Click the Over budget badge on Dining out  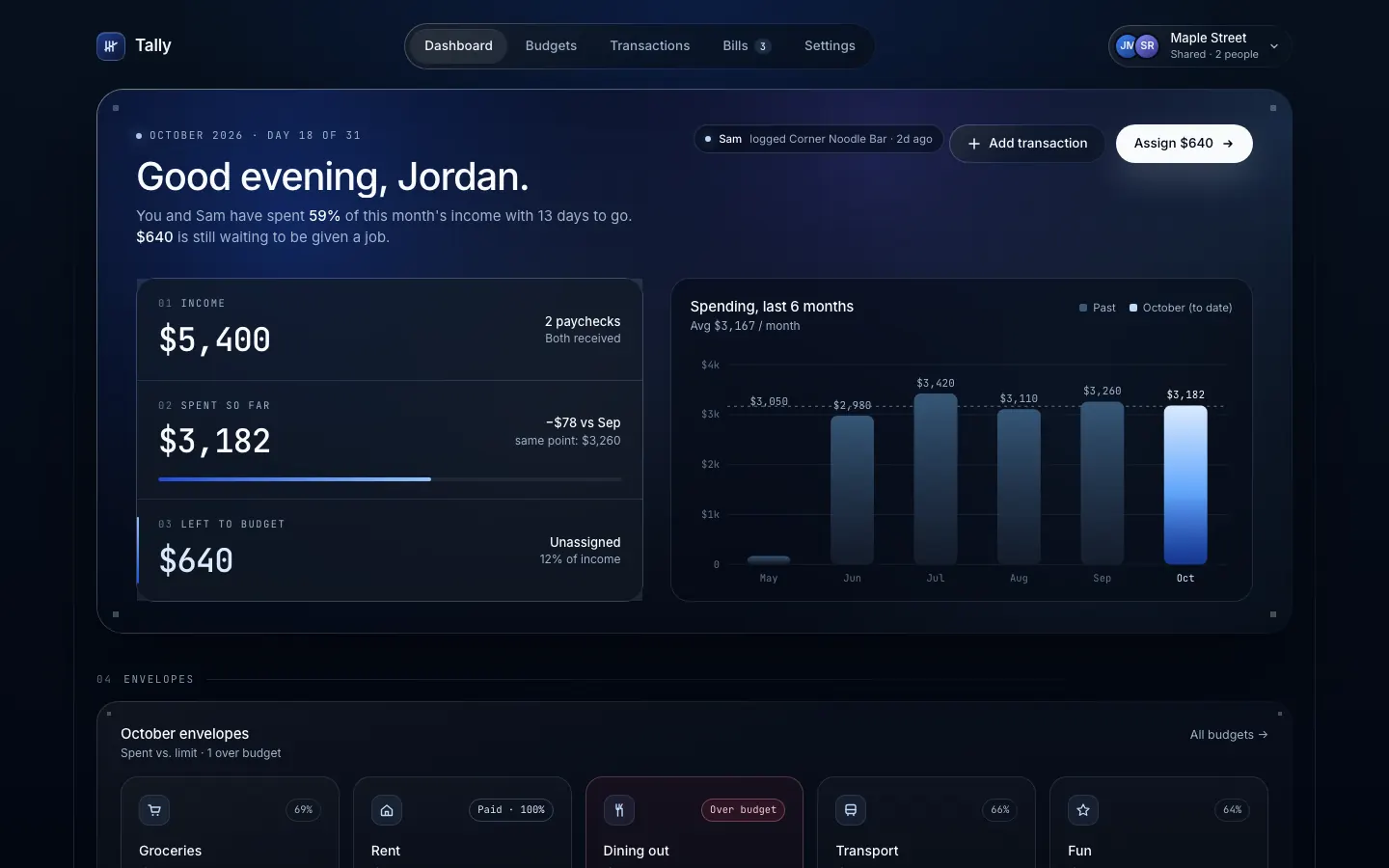(743, 810)
